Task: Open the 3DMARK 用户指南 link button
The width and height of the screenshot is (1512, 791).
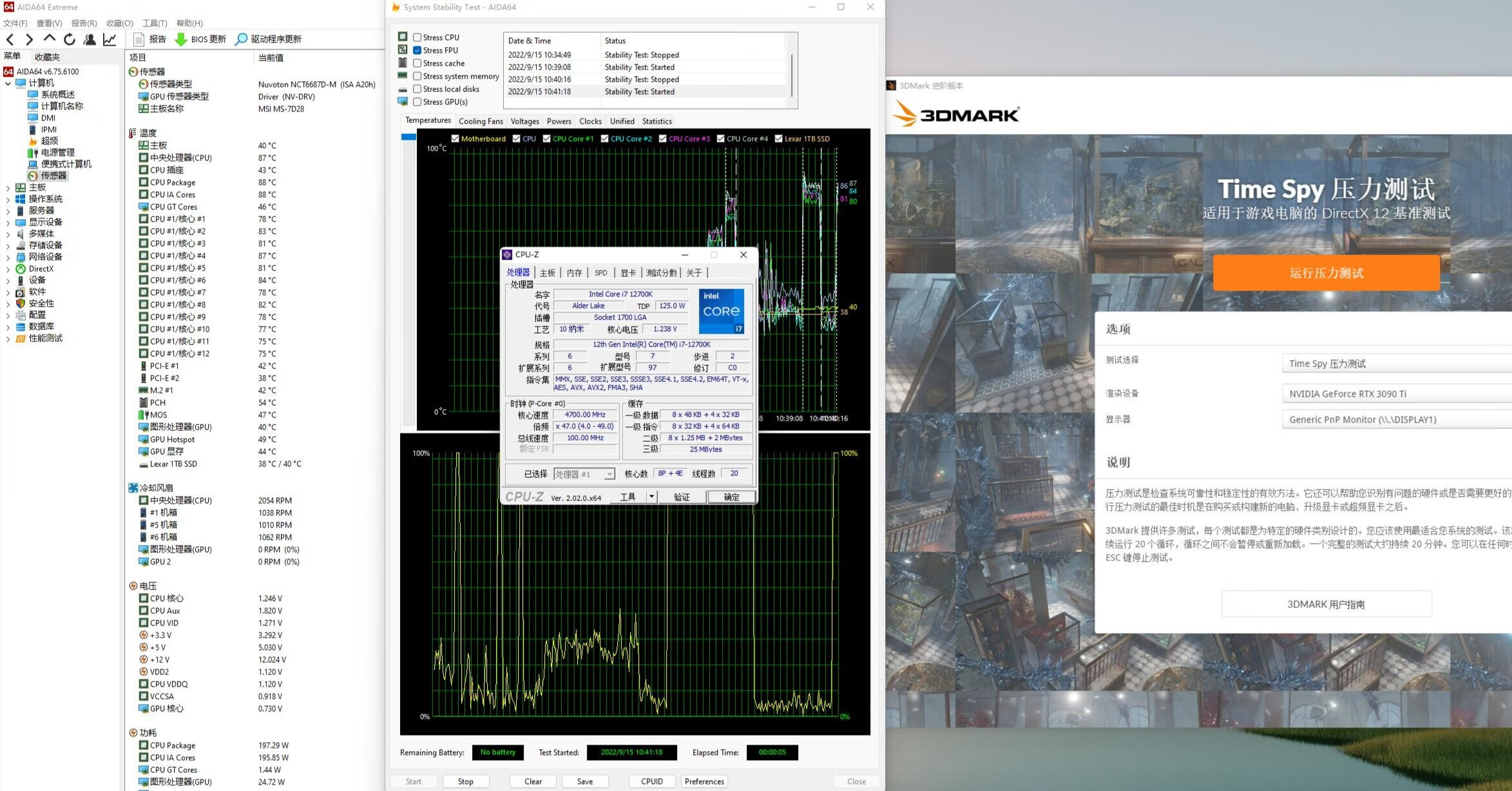Action: click(x=1326, y=604)
